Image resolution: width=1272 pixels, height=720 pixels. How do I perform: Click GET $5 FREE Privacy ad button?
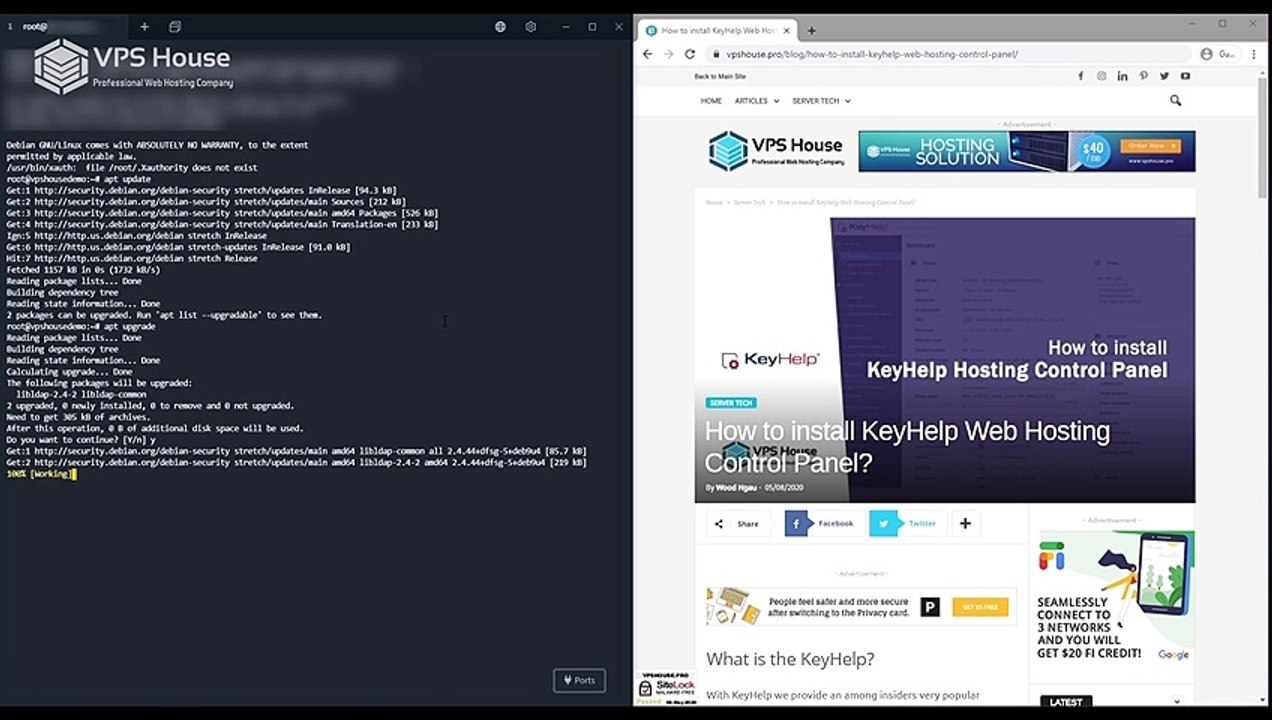click(979, 607)
